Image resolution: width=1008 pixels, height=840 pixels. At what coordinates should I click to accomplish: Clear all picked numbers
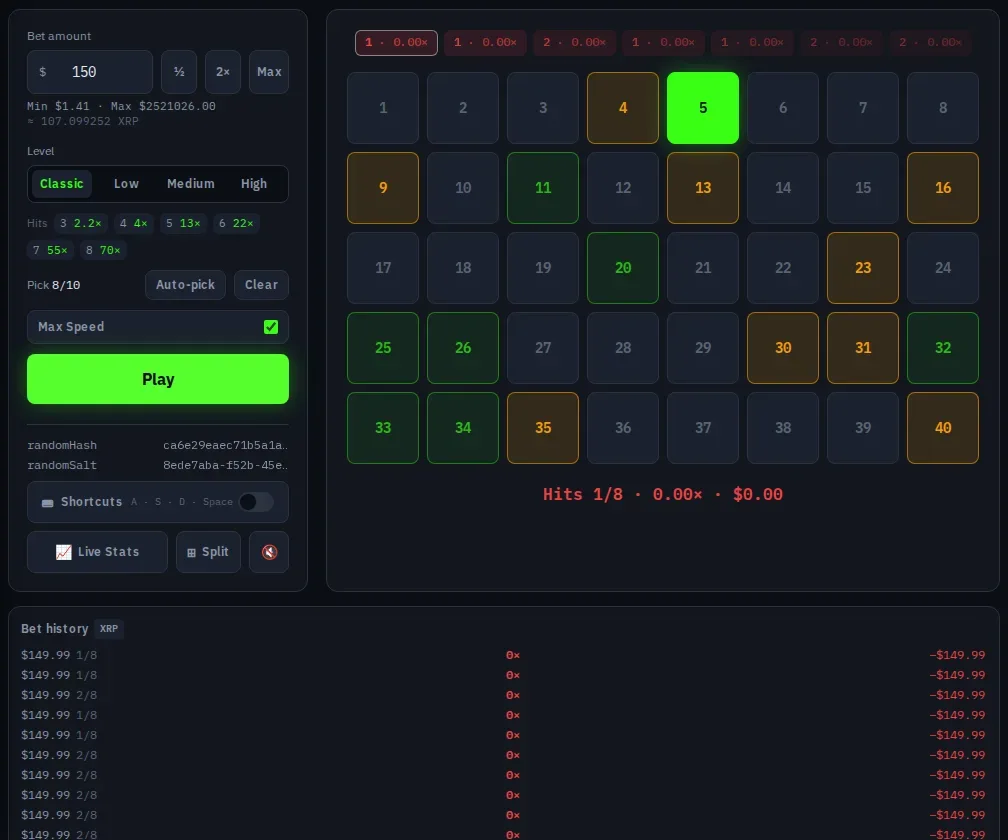(x=261, y=285)
